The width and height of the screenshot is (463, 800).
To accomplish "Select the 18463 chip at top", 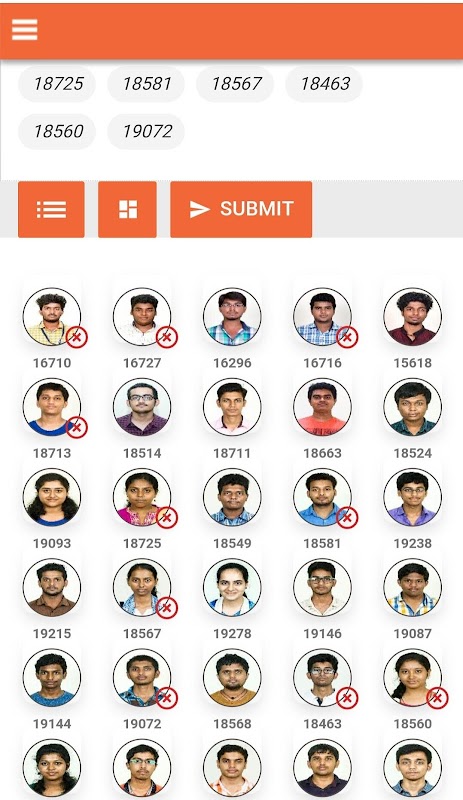I will [324, 84].
